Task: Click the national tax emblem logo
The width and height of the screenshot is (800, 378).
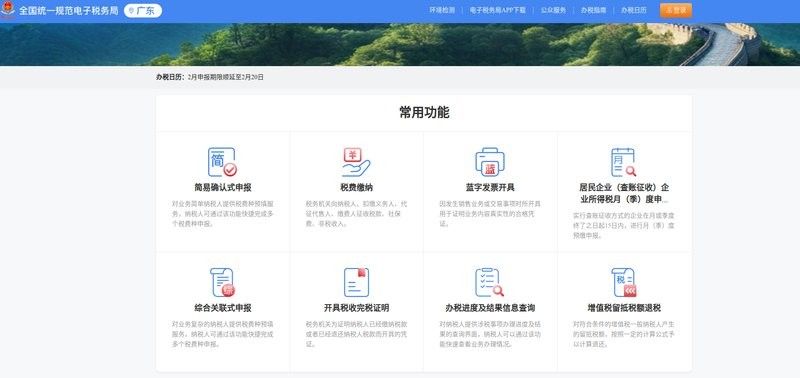Action: 8,10
